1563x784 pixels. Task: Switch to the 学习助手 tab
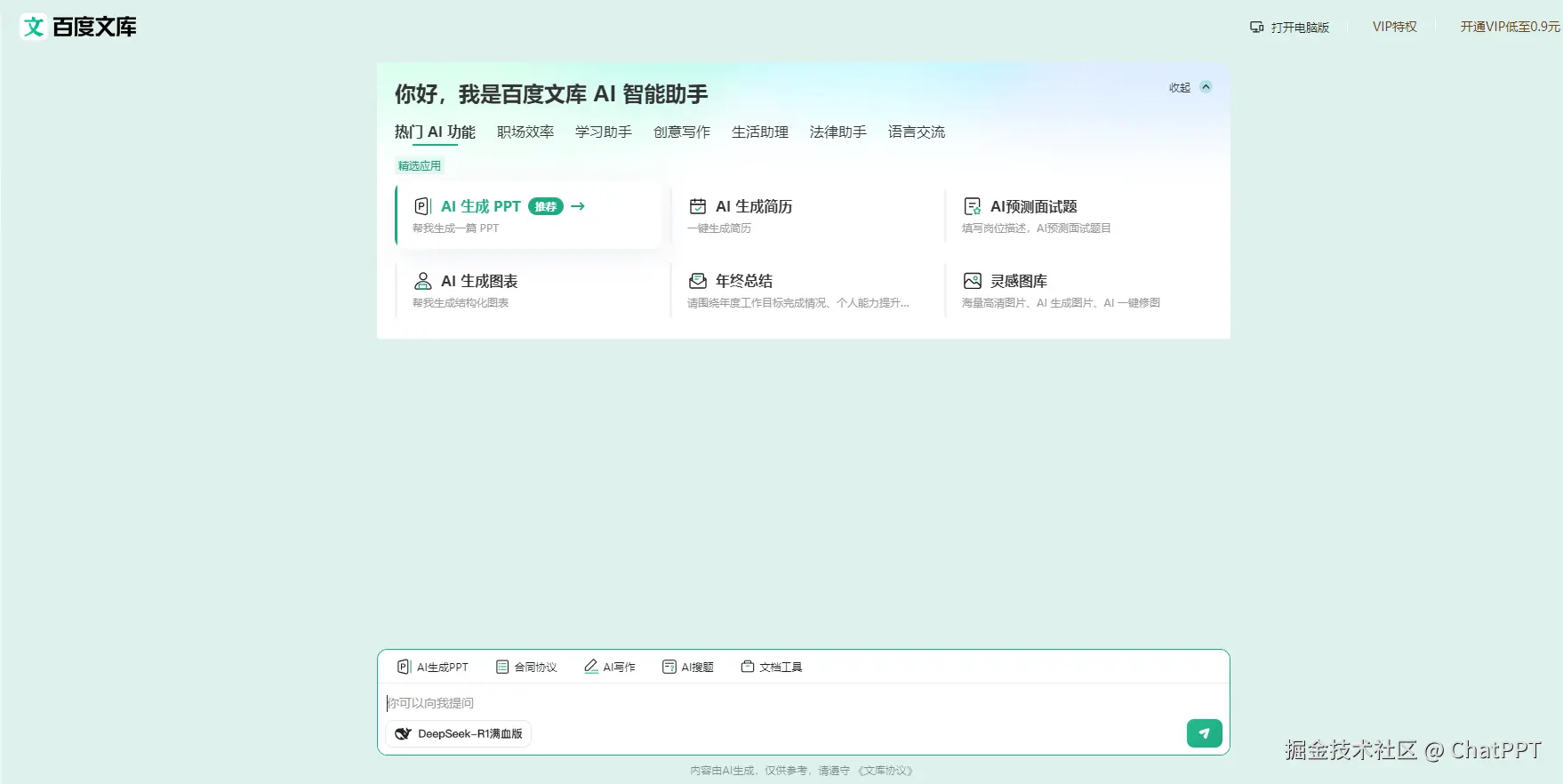coord(604,132)
